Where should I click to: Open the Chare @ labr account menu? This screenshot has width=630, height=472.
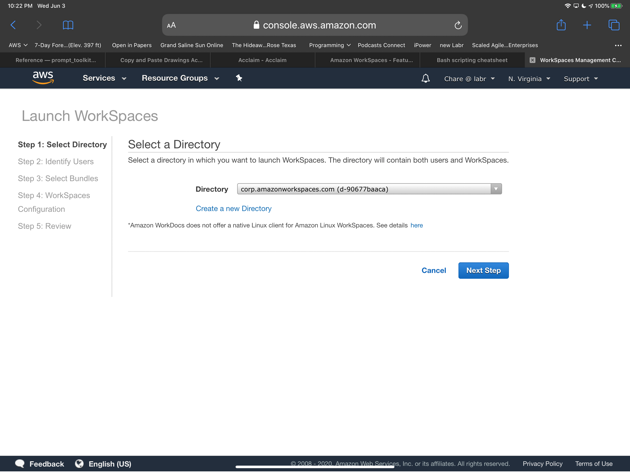(469, 79)
